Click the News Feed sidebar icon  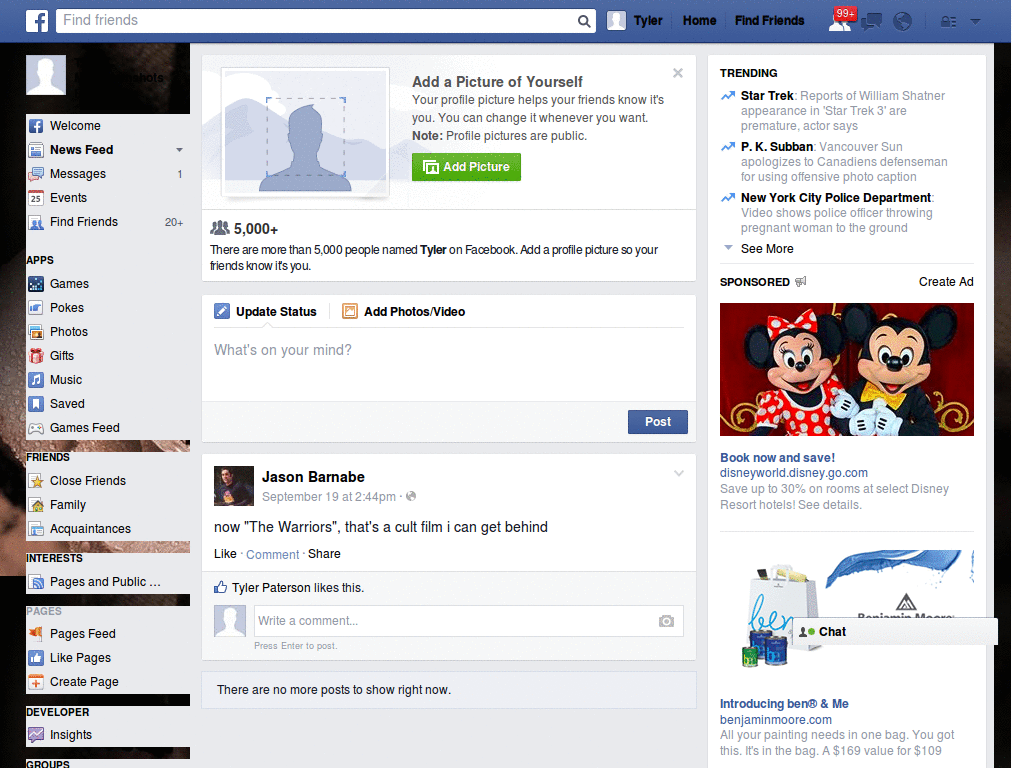point(36,150)
